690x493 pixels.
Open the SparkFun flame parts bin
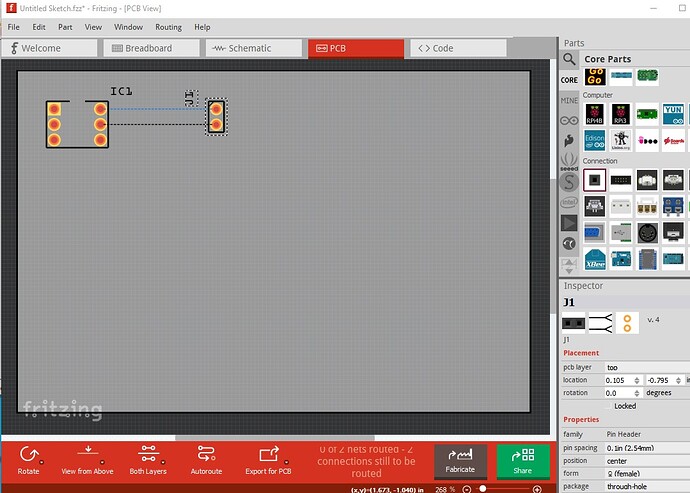[x=569, y=140]
